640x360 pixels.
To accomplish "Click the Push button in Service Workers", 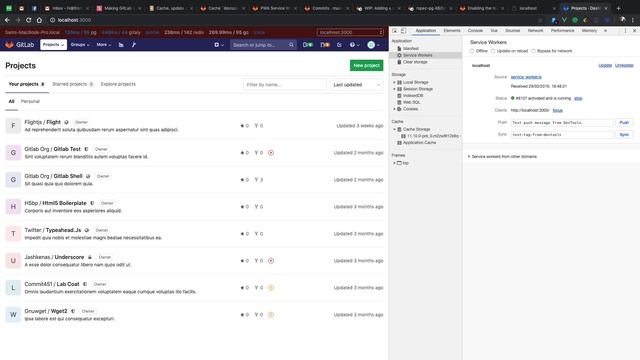I will pos(624,122).
